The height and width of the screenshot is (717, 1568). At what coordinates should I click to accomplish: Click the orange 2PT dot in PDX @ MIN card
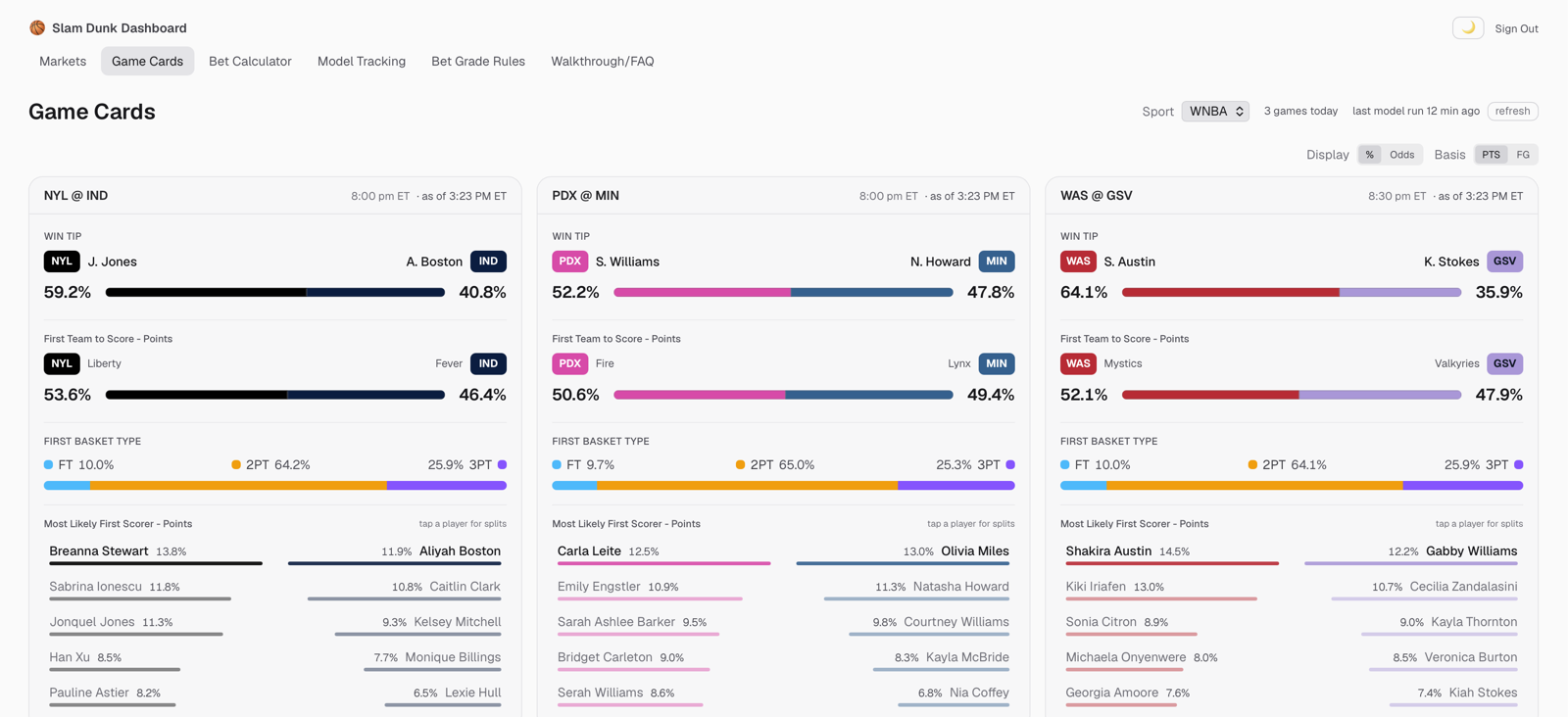click(x=740, y=464)
